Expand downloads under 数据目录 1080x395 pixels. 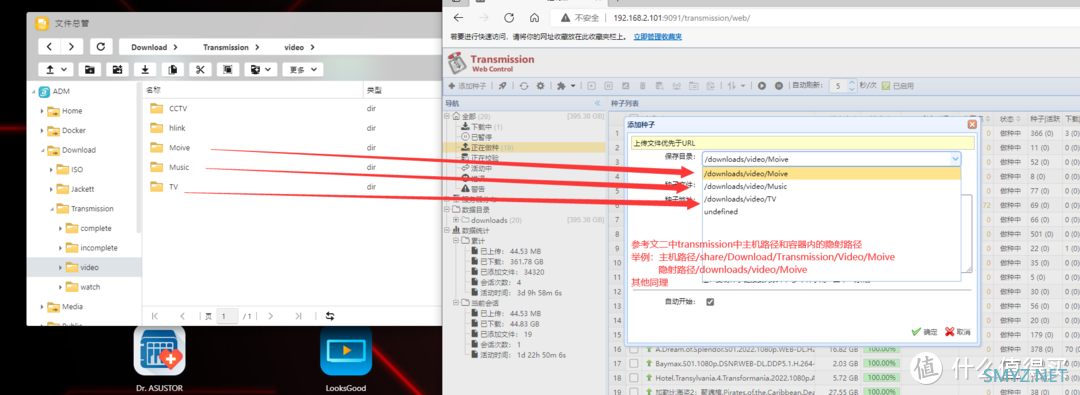(x=456, y=220)
